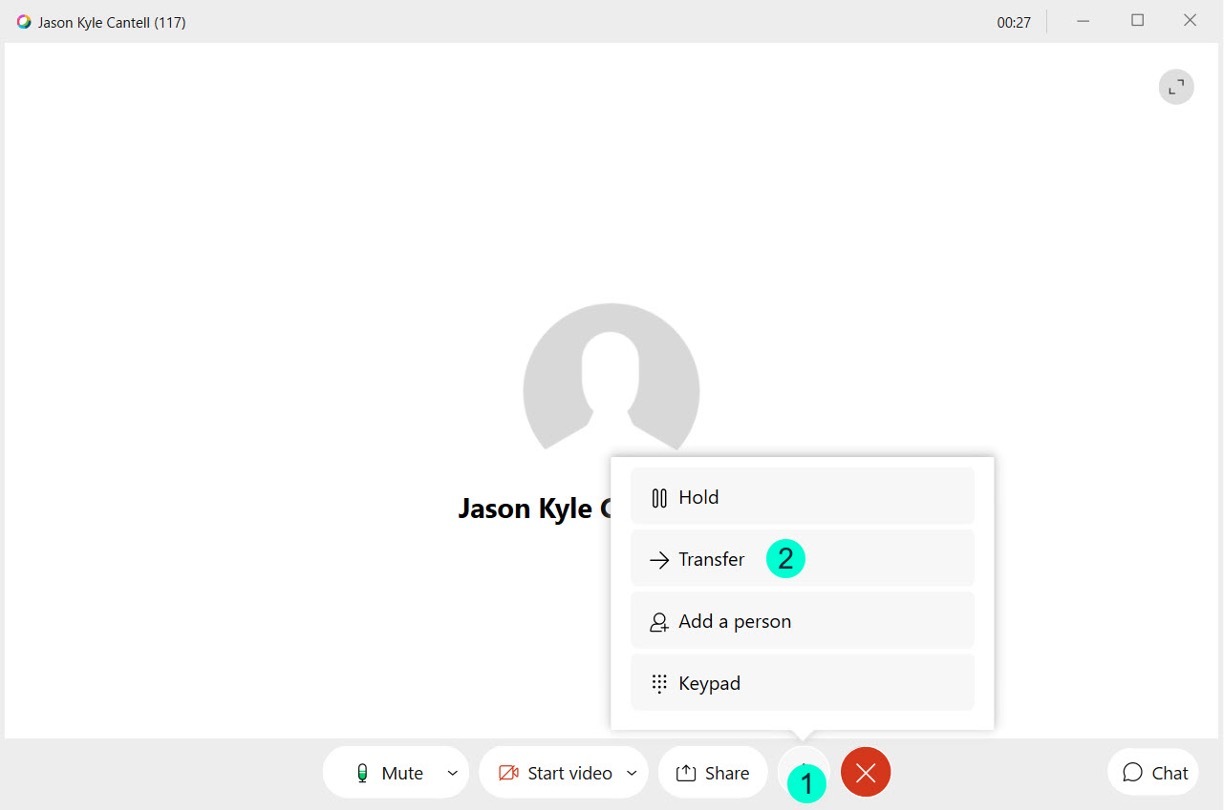Open the Share button
This screenshot has width=1225, height=810.
click(x=712, y=772)
